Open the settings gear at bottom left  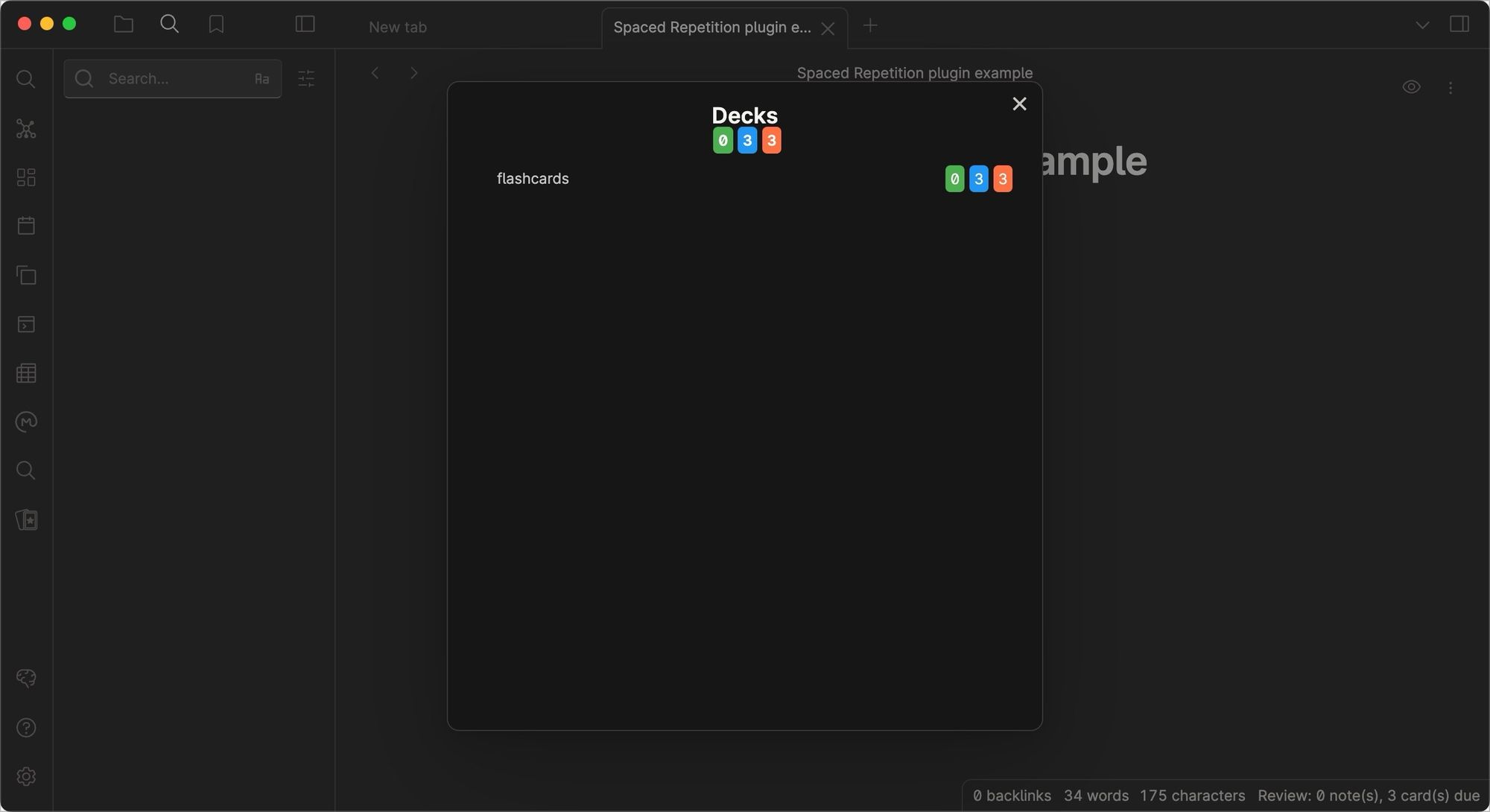click(26, 776)
